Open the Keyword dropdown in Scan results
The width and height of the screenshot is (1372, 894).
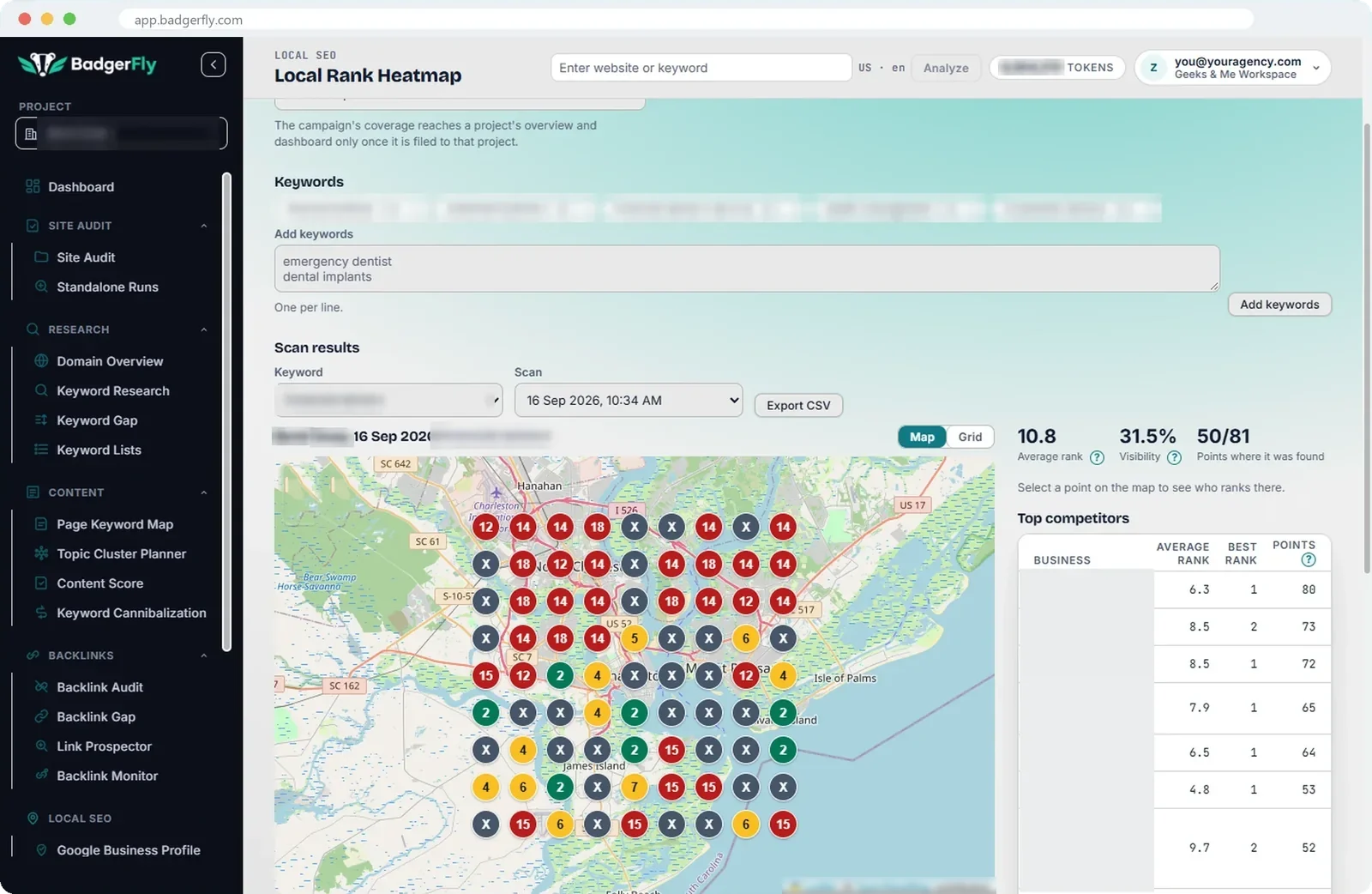(x=388, y=400)
